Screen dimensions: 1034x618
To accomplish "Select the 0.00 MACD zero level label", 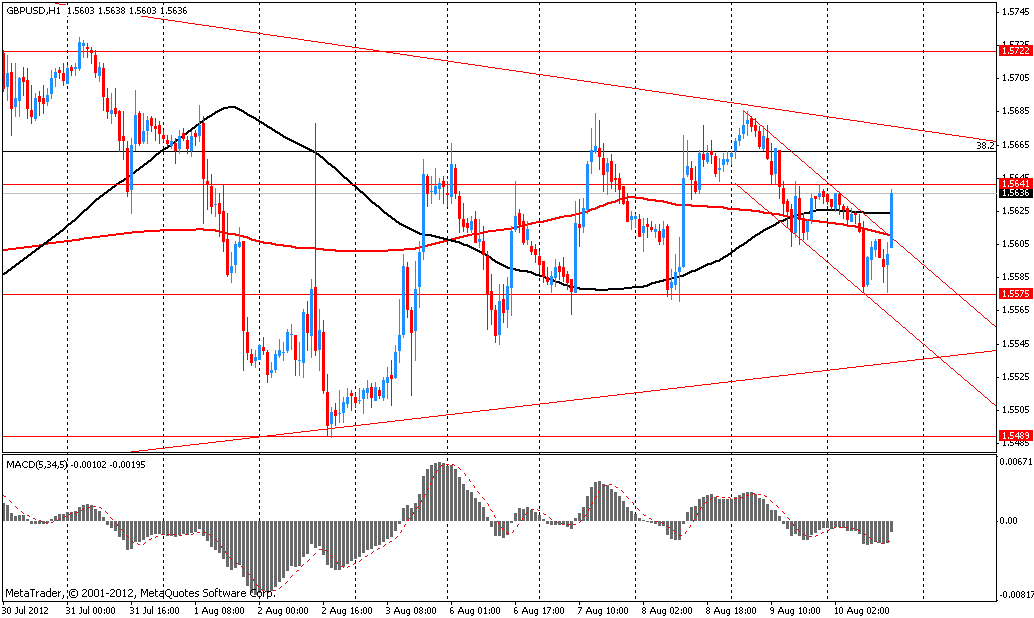I will (1009, 521).
